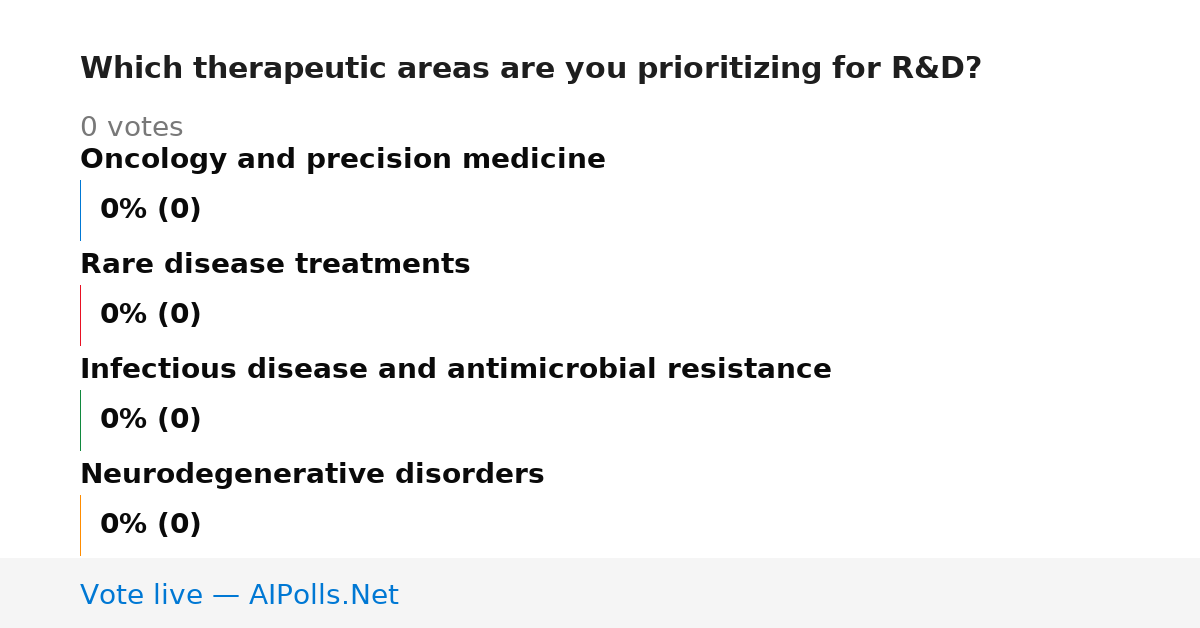
Task: Open the Vote live — AIPolls.Net link
Action: click(239, 595)
